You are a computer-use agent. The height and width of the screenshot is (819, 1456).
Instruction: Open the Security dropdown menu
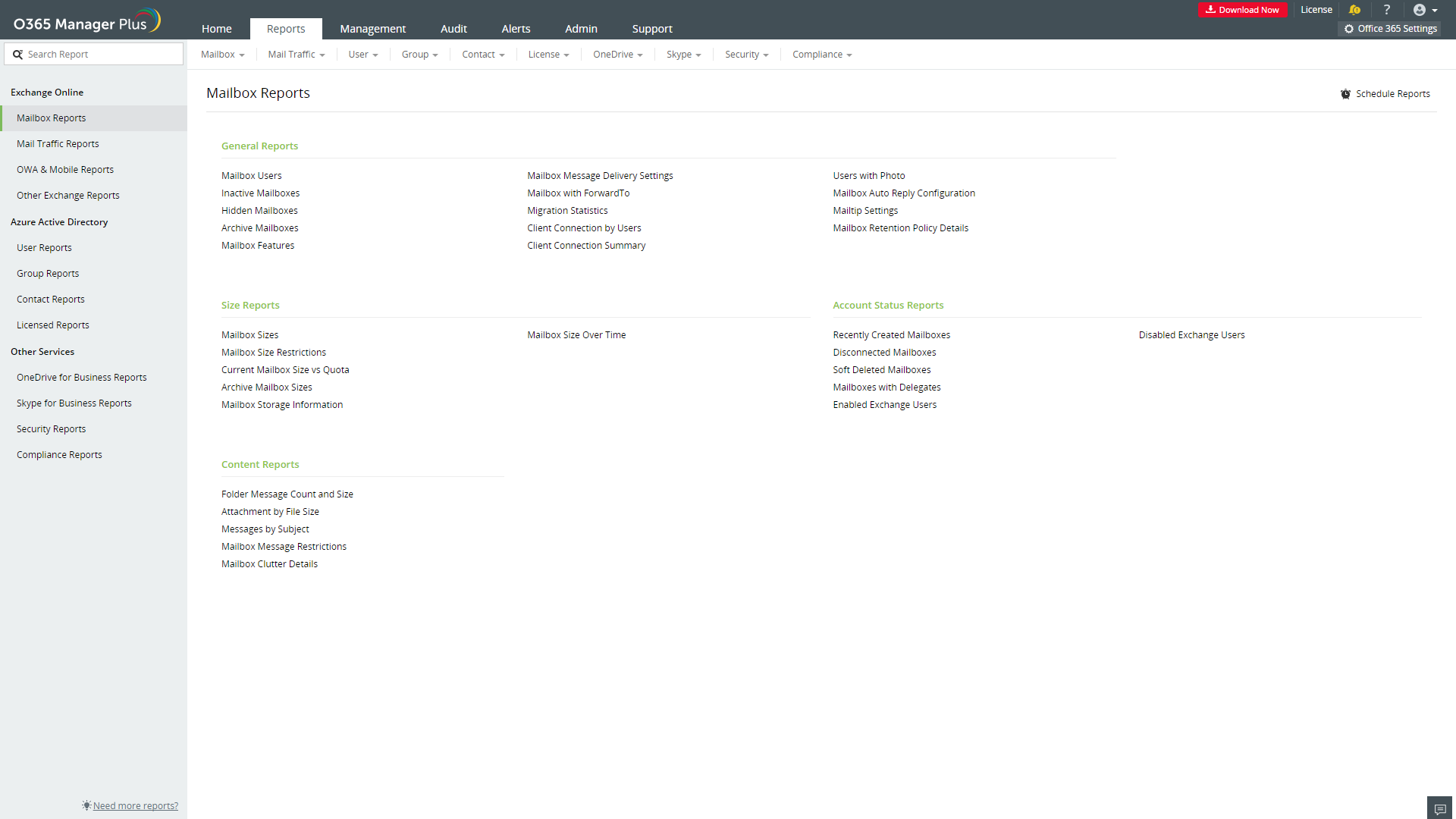[x=746, y=55]
